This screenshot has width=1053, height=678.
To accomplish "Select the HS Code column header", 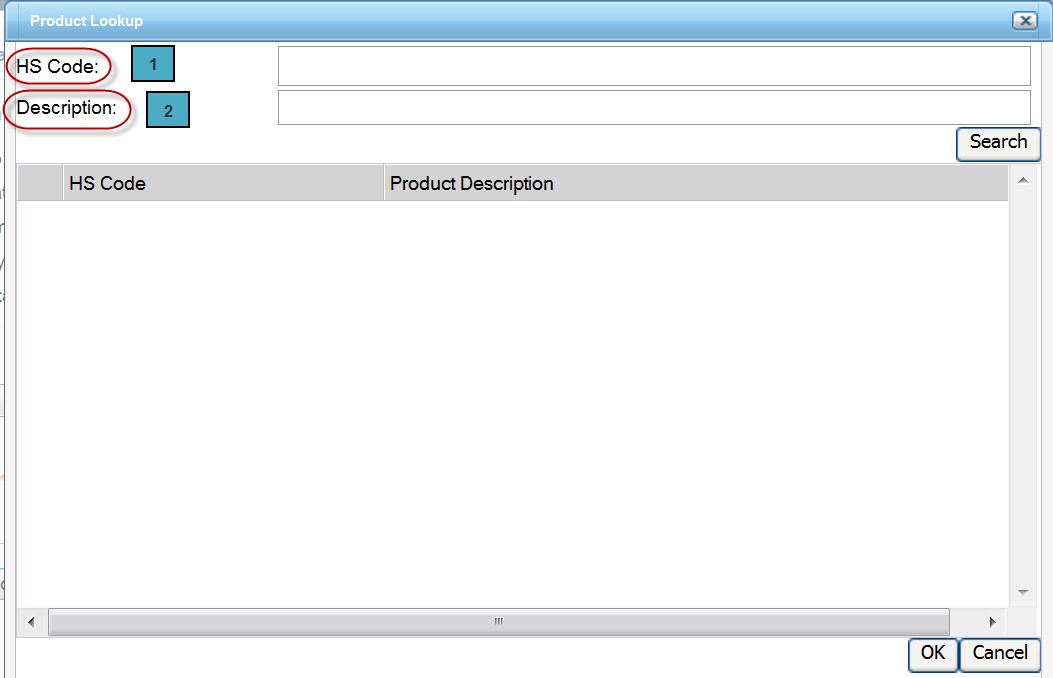I will coord(223,183).
